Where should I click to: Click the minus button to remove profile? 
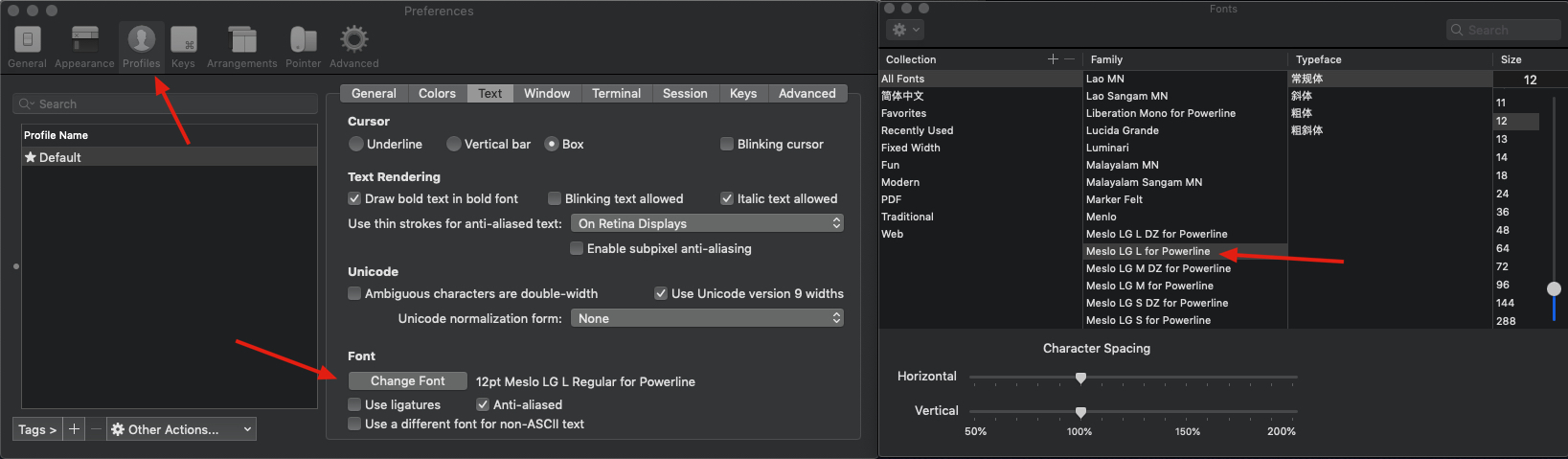[x=96, y=429]
